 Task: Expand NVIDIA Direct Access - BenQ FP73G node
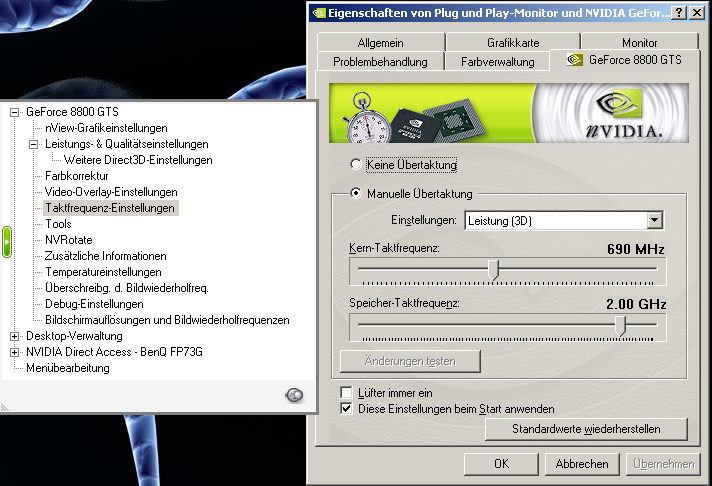pos(15,352)
